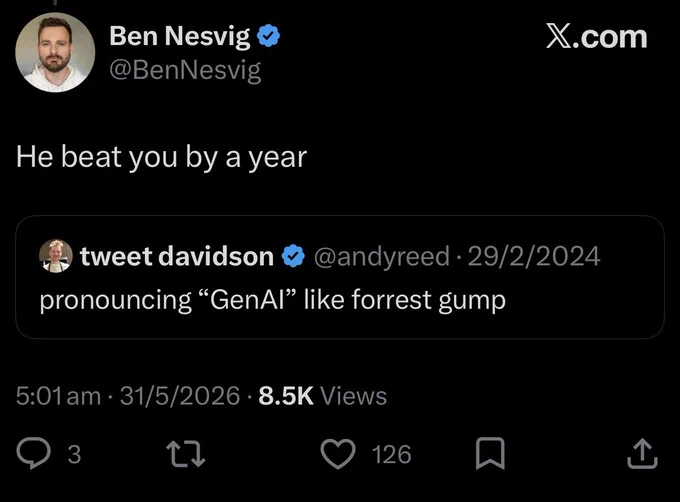Click the repost arrows icon
This screenshot has width=680, height=502.
click(186, 454)
